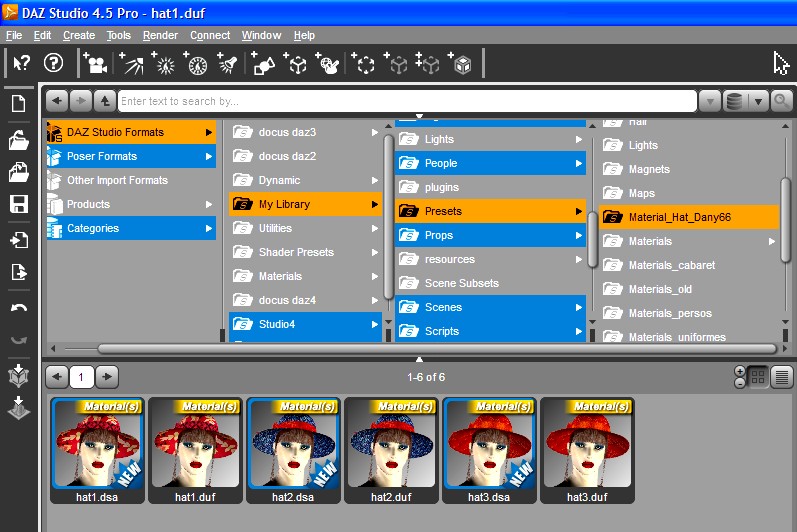The image size is (797, 532).
Task: Open the help question mark icon
Action: [x=53, y=63]
